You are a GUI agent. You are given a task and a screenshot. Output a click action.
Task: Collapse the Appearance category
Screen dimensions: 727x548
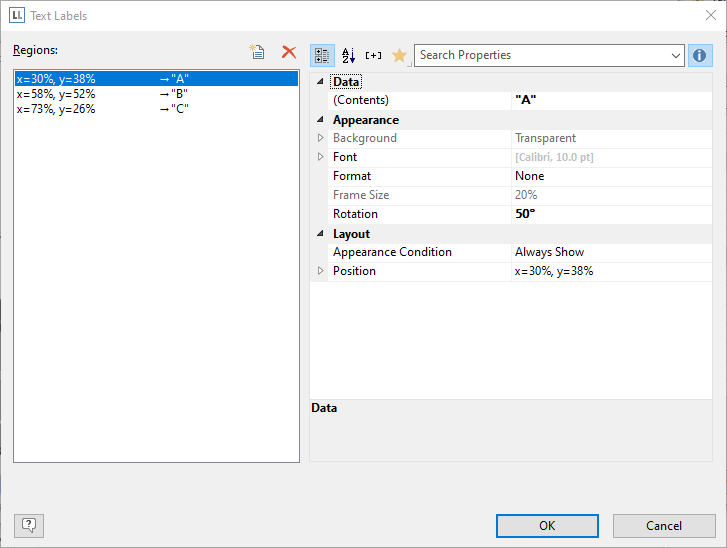pyautogui.click(x=320, y=120)
